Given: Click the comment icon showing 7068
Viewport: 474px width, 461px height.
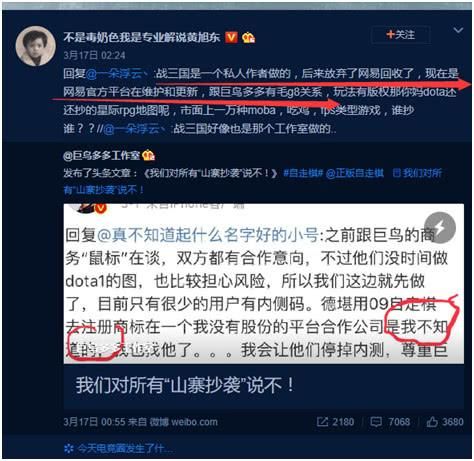Looking at the screenshot, I should pos(376,422).
